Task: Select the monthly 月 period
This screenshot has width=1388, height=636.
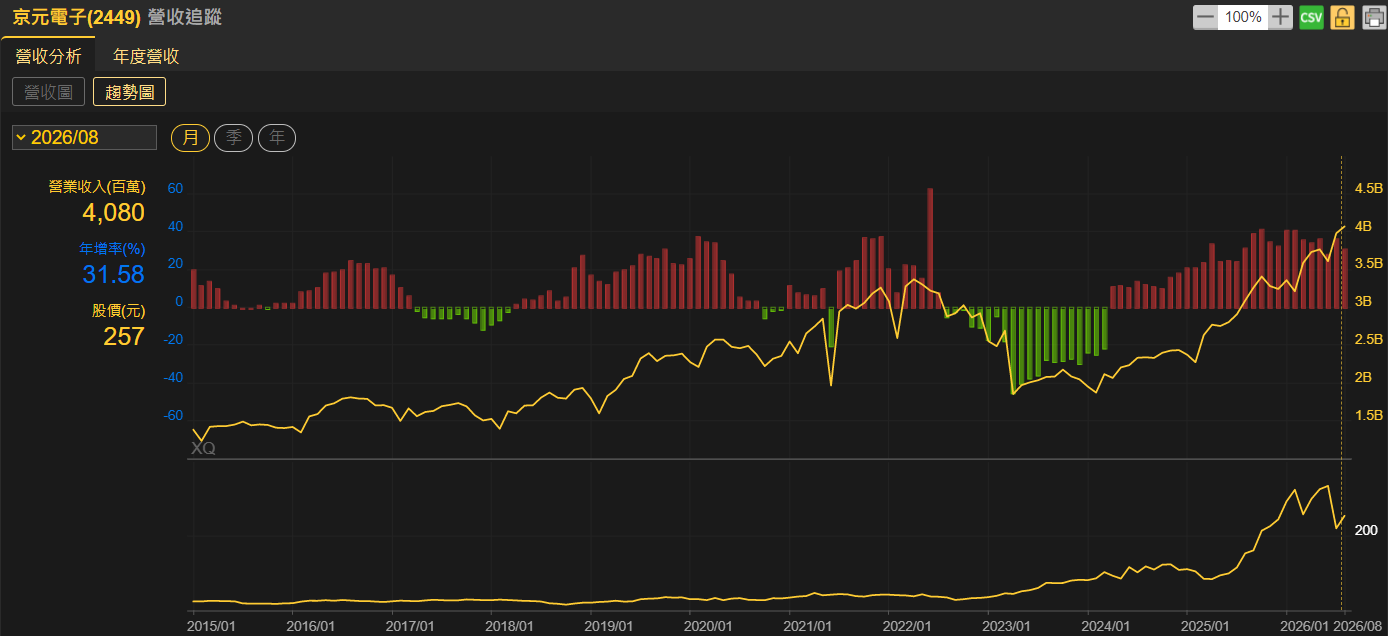Action: click(x=190, y=138)
